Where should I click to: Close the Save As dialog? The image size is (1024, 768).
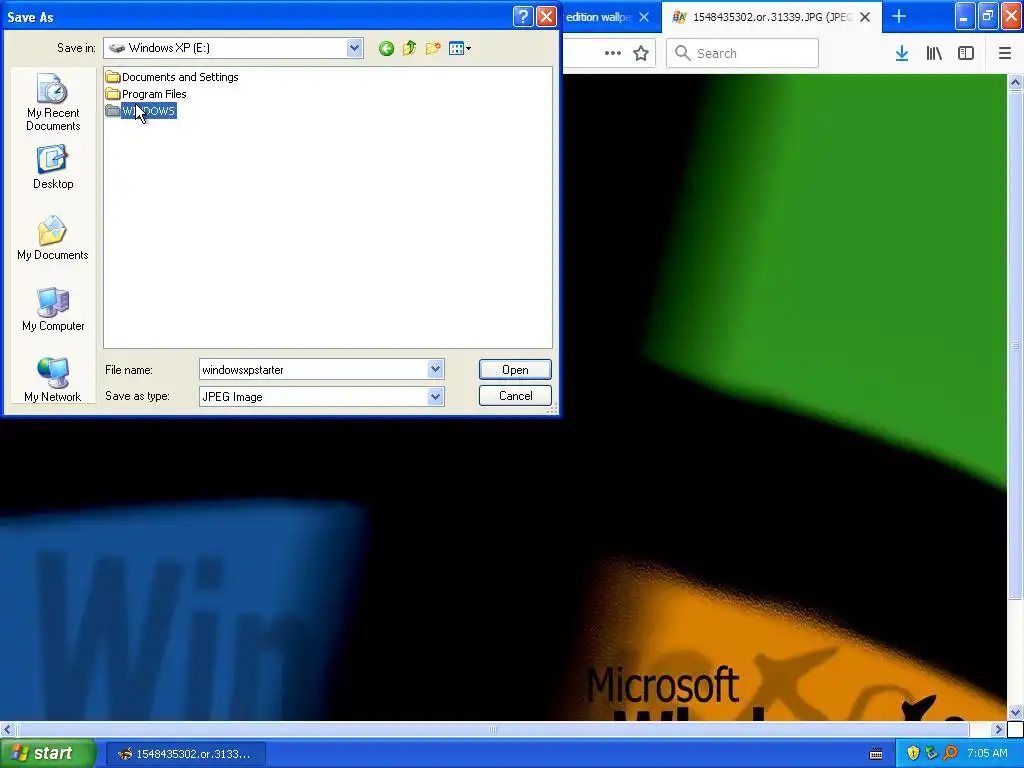[x=547, y=16]
